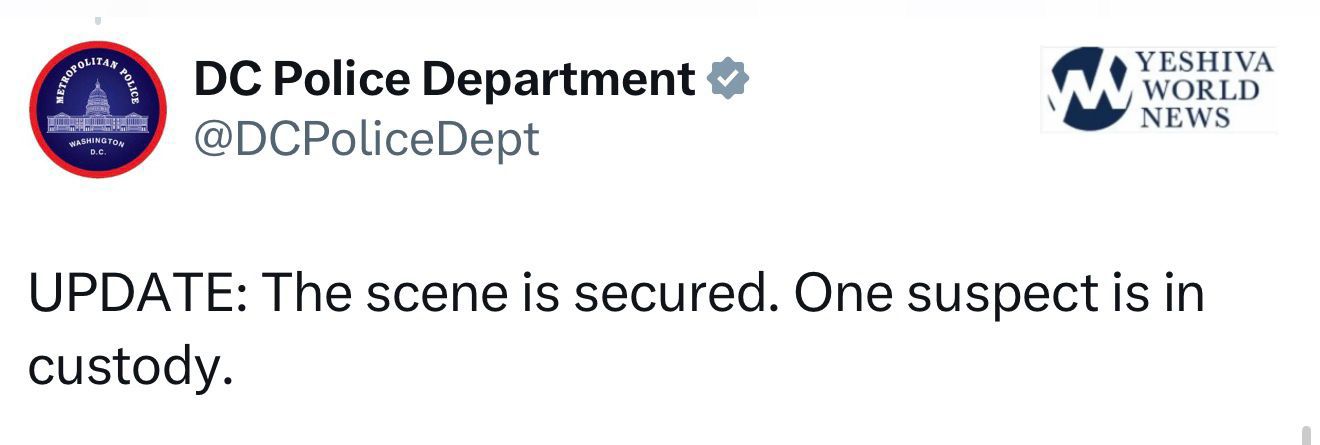Click the Yeshiva World News circular W logo

tap(1085, 89)
